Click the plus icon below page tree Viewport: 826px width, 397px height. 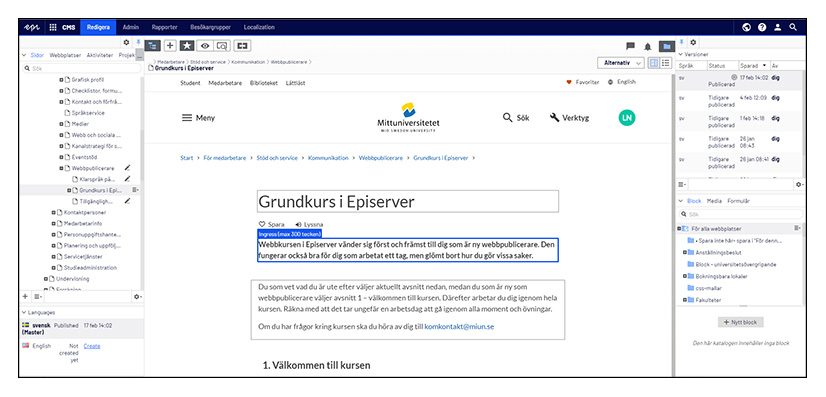coord(25,297)
